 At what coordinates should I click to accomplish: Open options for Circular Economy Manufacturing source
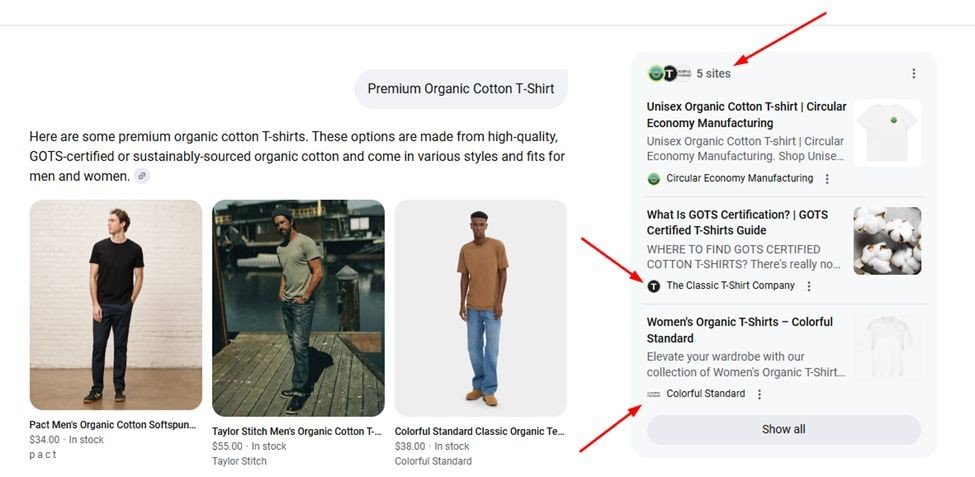[x=827, y=179]
